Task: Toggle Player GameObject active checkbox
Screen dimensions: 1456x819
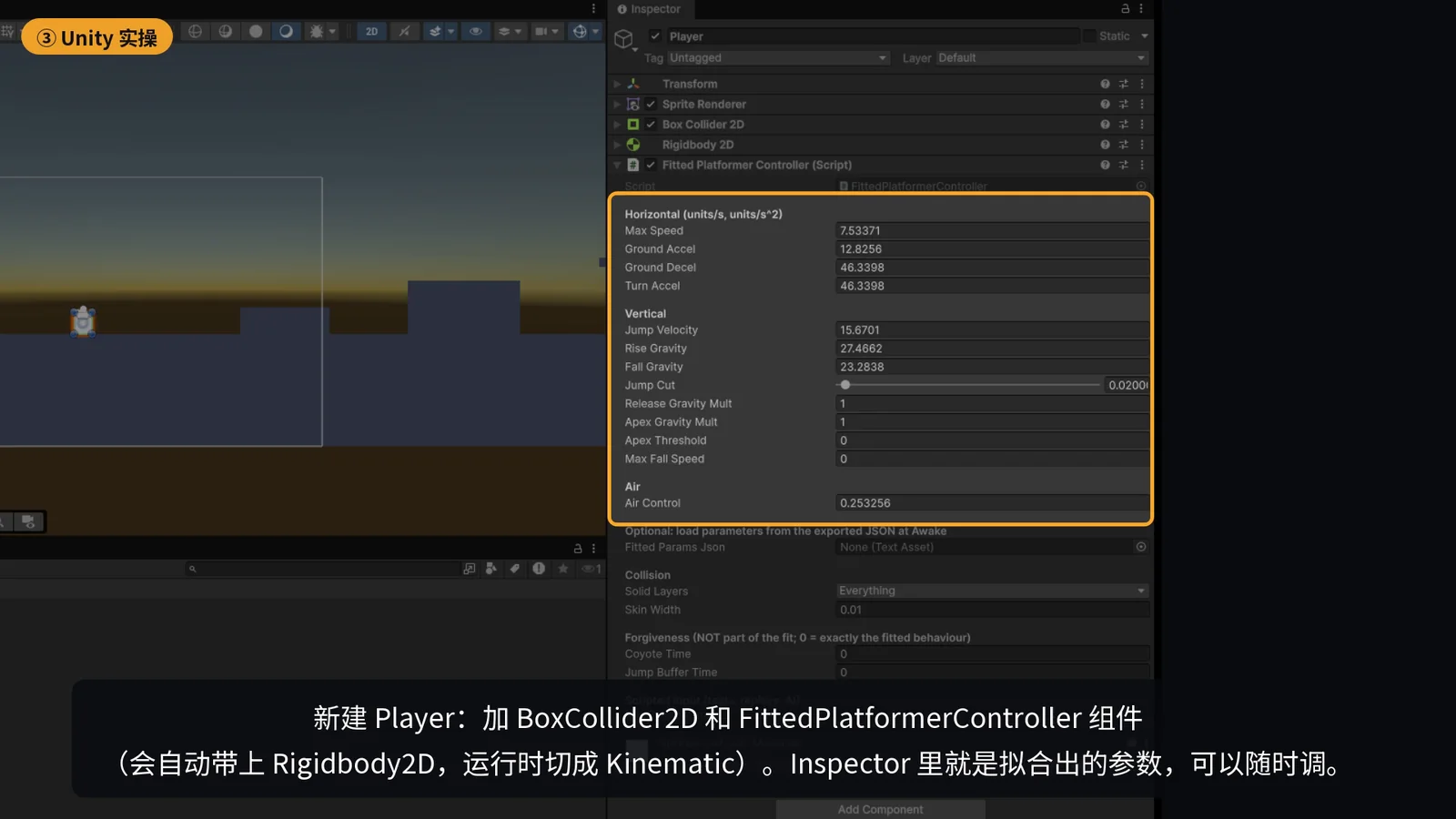Action: [x=655, y=35]
